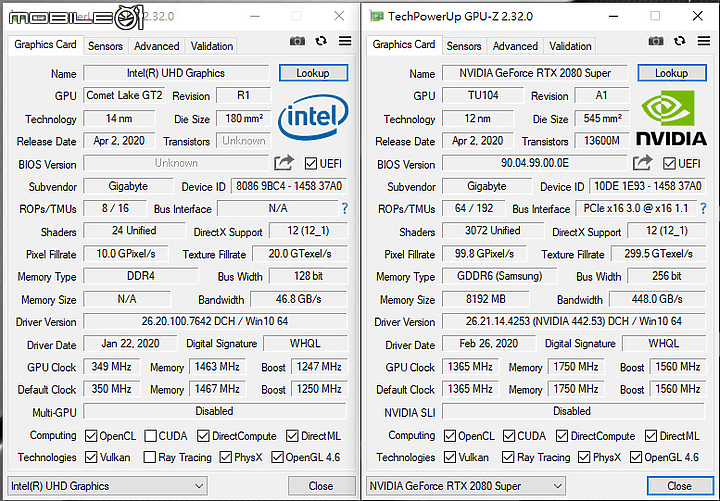Take screenshot with camera icon in NVIDIA window
The image size is (720, 501).
[656, 41]
